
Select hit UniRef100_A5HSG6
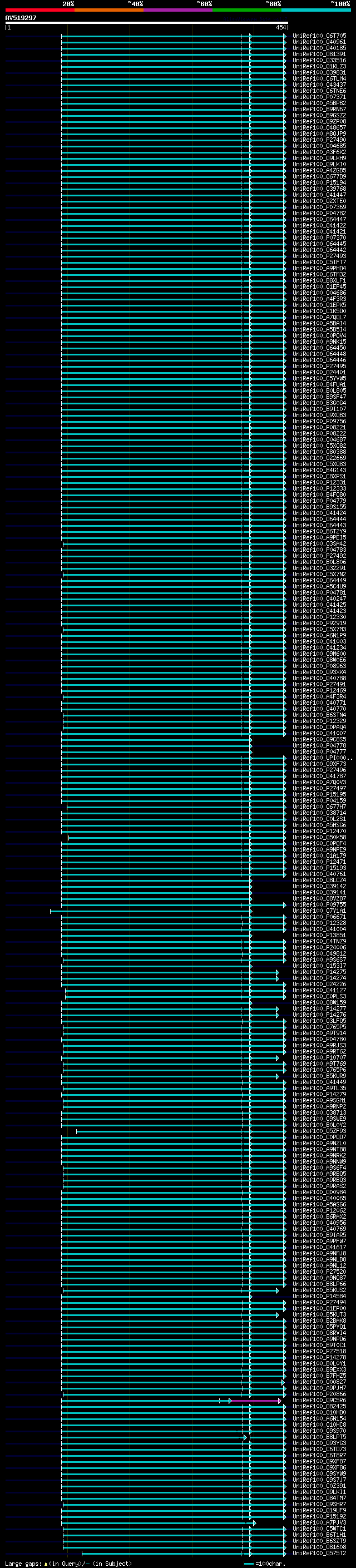coord(319,825)
